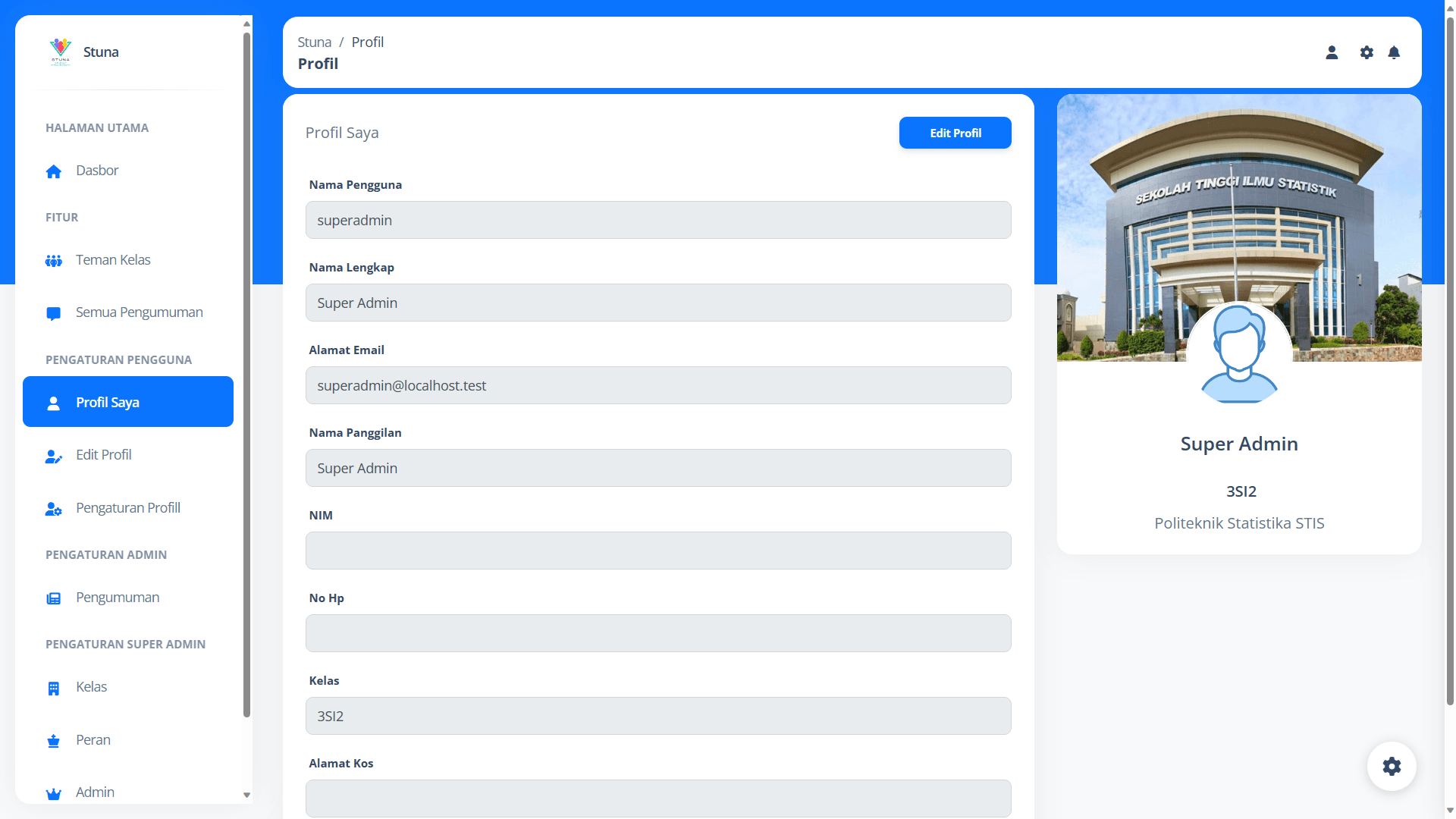Click the Super Admin avatar image

(1239, 354)
